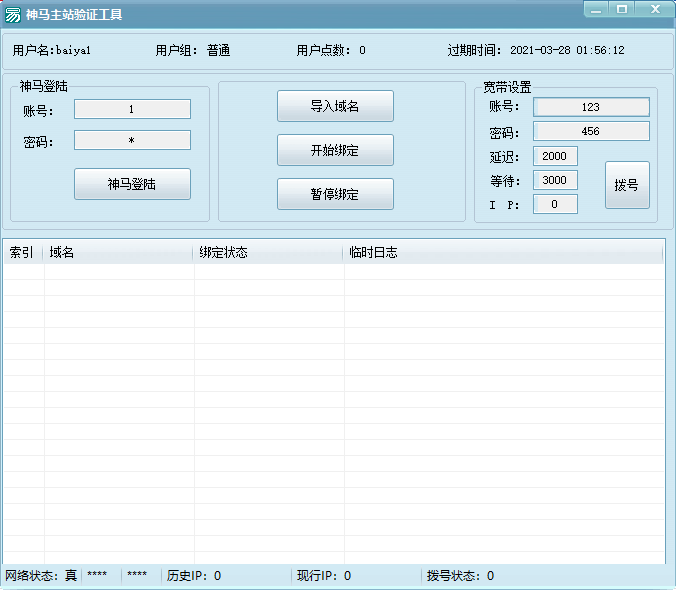Focus the 神马登陆 账号 field containing 1
Image resolution: width=676 pixels, height=590 pixels.
[x=132, y=109]
